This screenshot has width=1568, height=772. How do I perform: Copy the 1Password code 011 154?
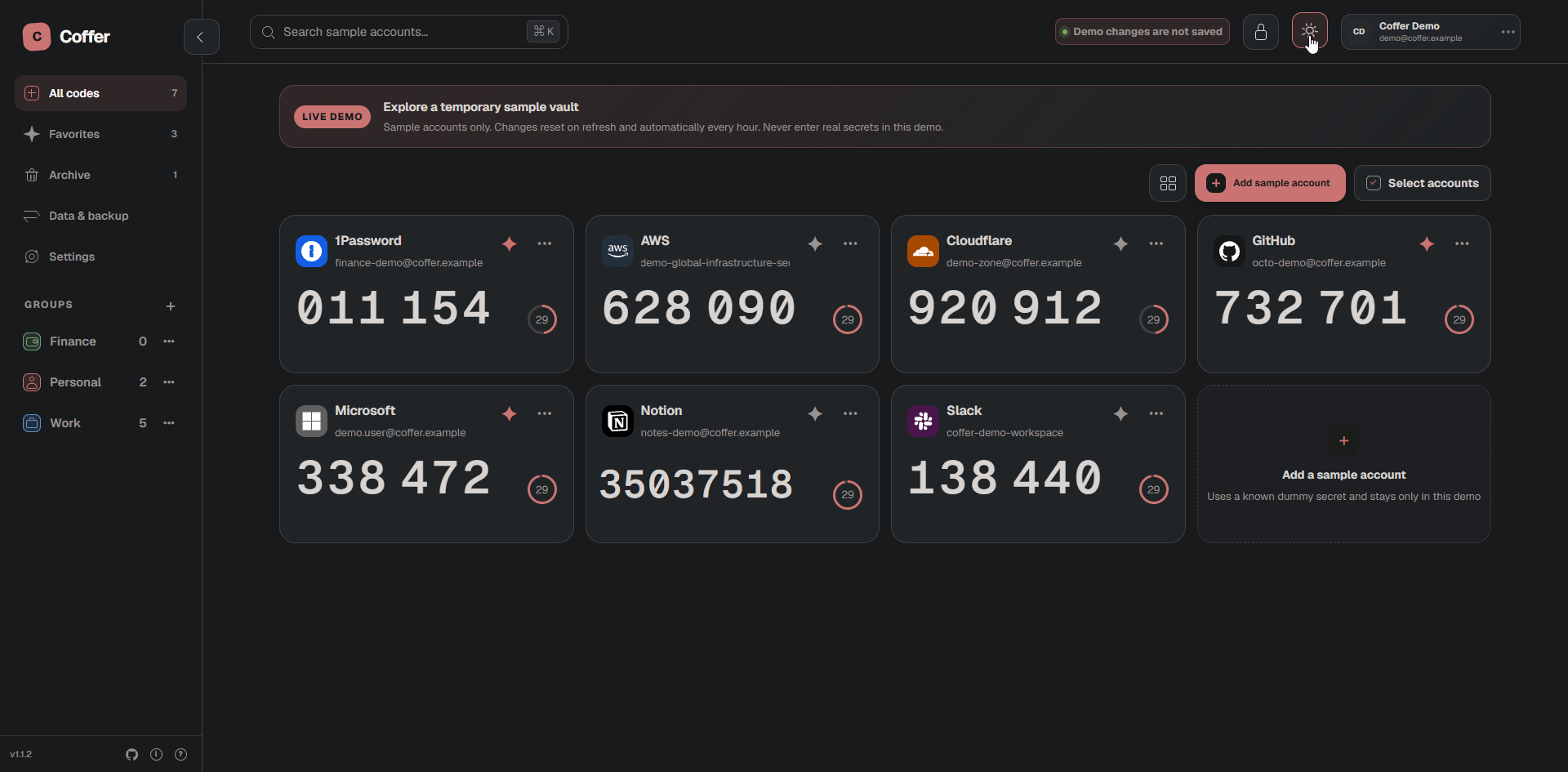tap(394, 309)
